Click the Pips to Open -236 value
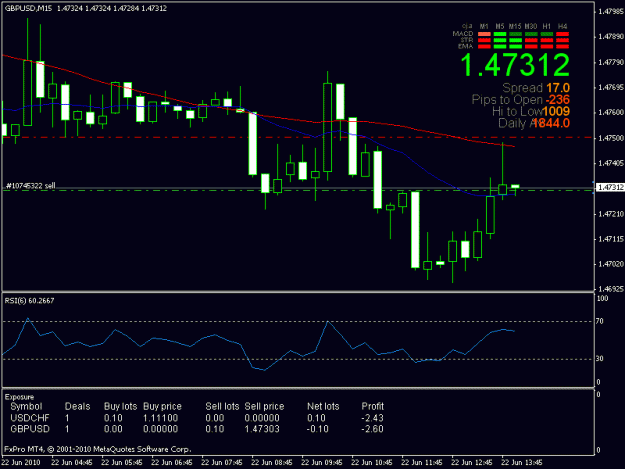 coord(557,100)
